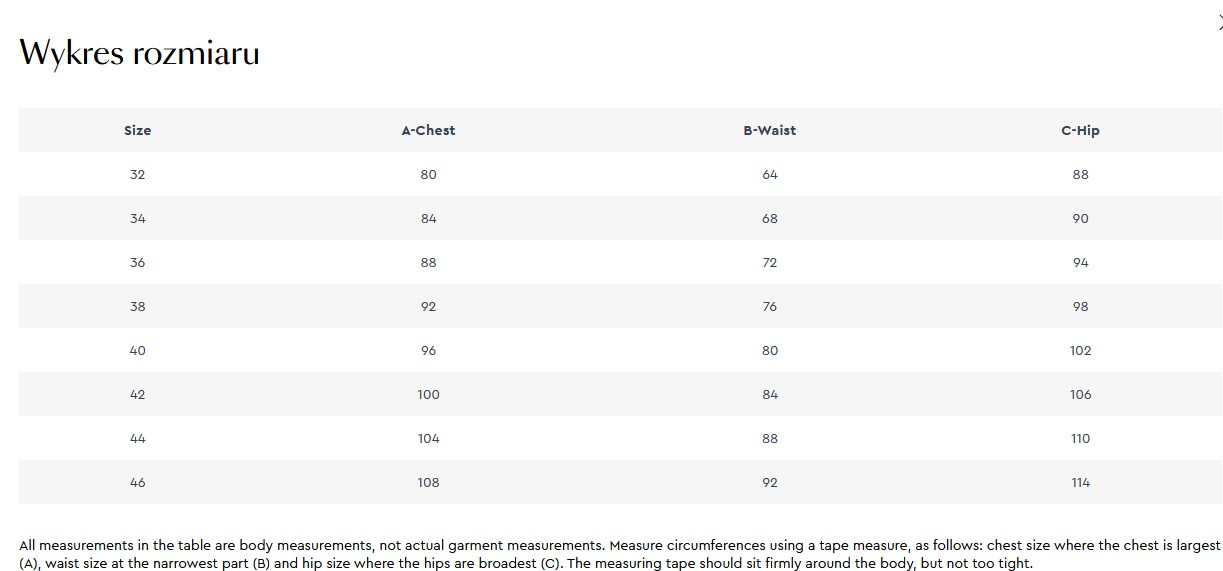This screenshot has width=1223, height=571.
Task: Click hip value 102 for size 40
Action: coord(1080,350)
